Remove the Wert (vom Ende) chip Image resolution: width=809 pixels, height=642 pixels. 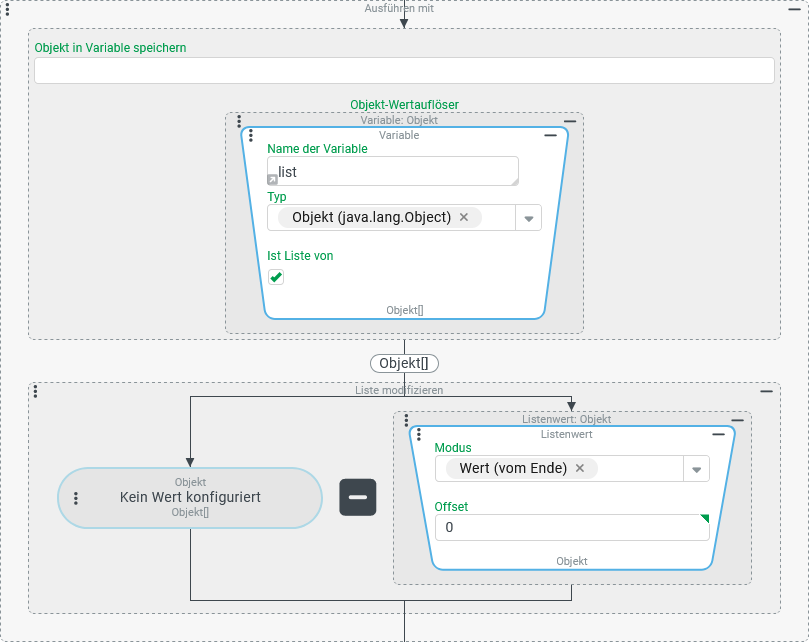click(579, 468)
